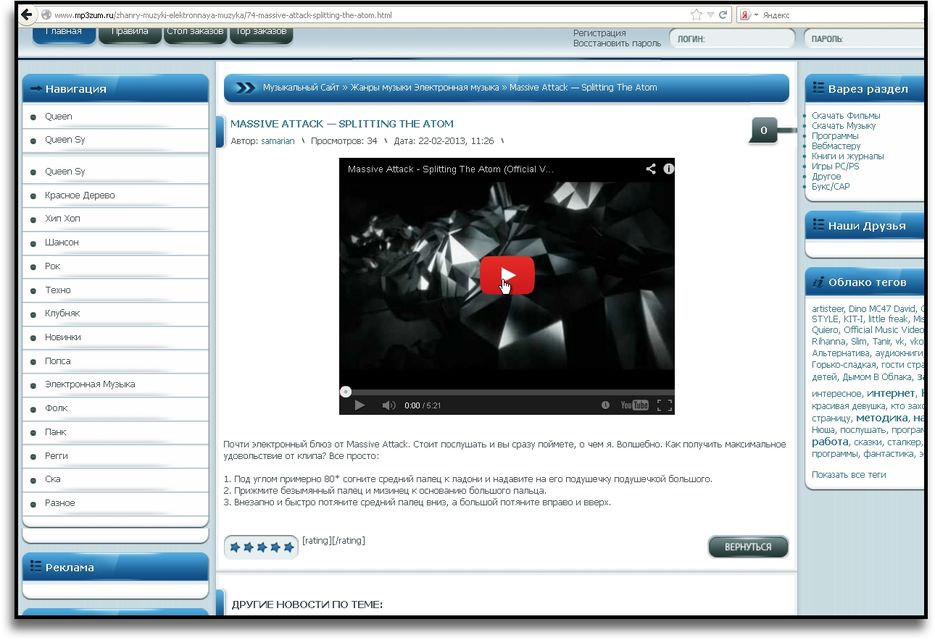
Task: Open the Новинки category
Action: click(63, 338)
